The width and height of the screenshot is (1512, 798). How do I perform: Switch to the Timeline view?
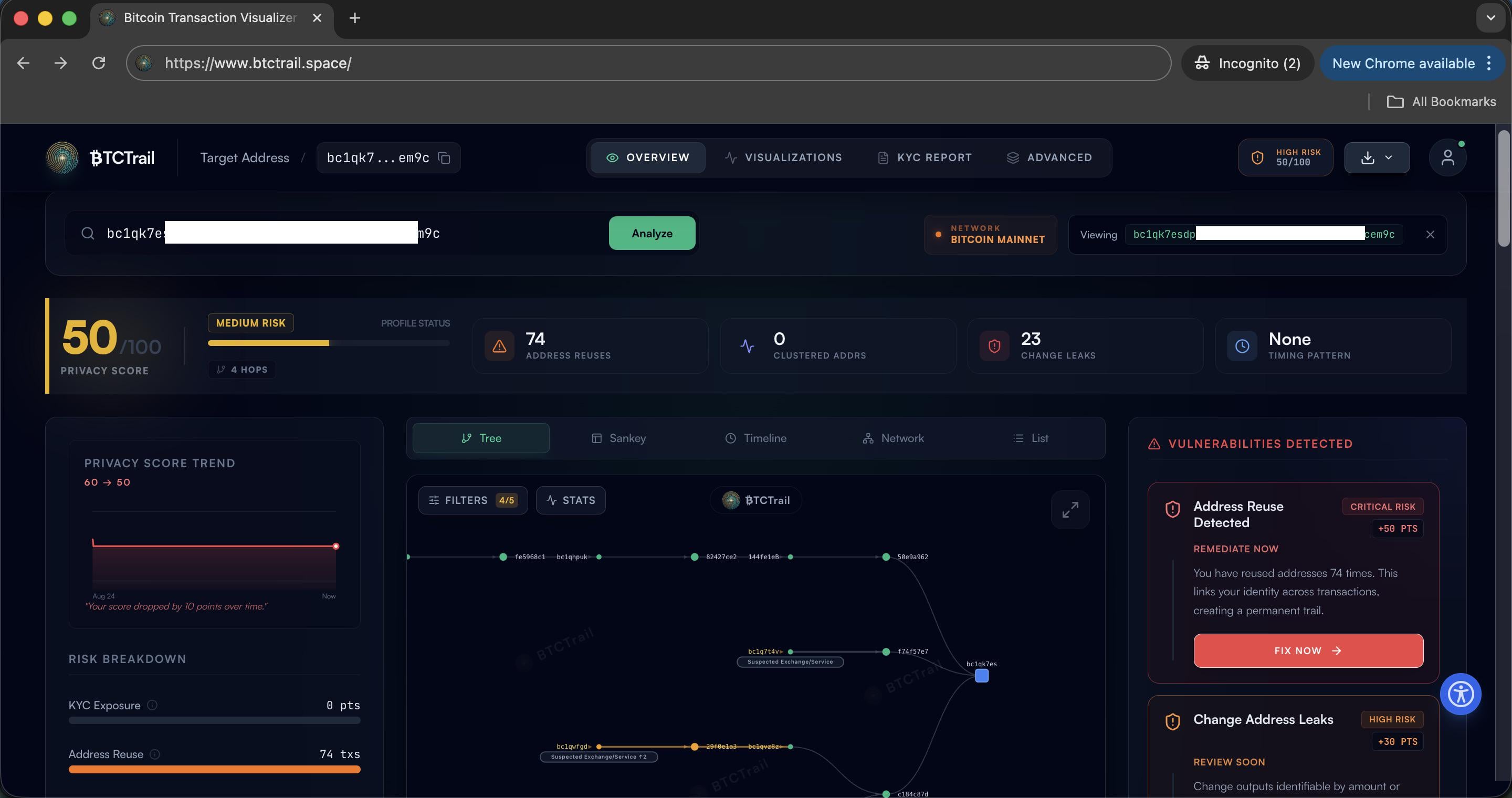pos(755,438)
